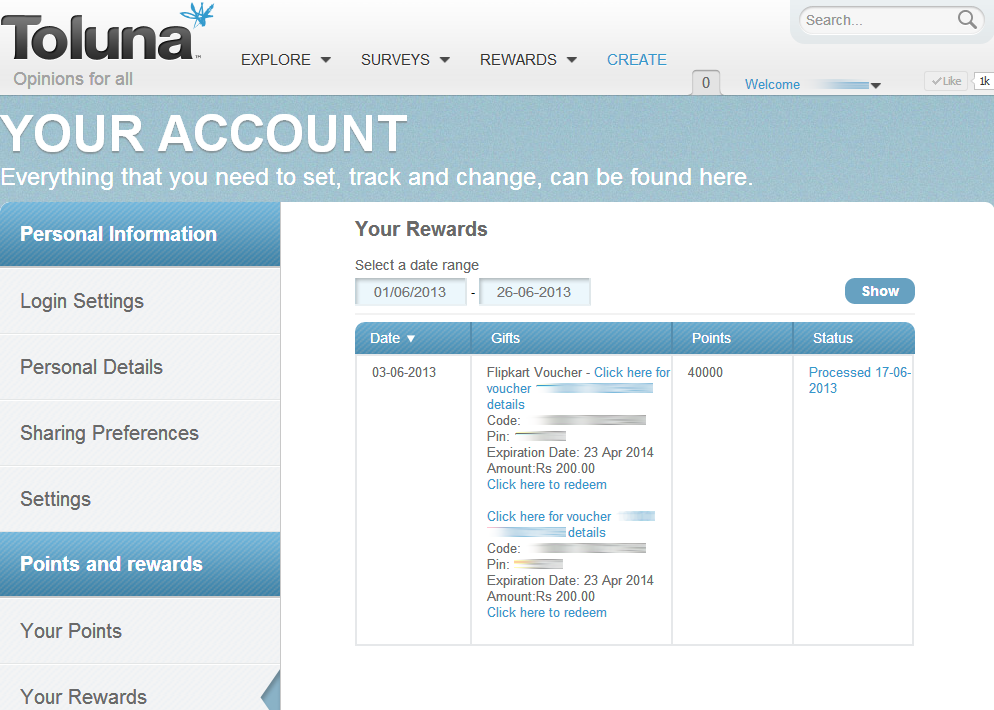
Task: Go to Login Settings
Action: point(82,300)
